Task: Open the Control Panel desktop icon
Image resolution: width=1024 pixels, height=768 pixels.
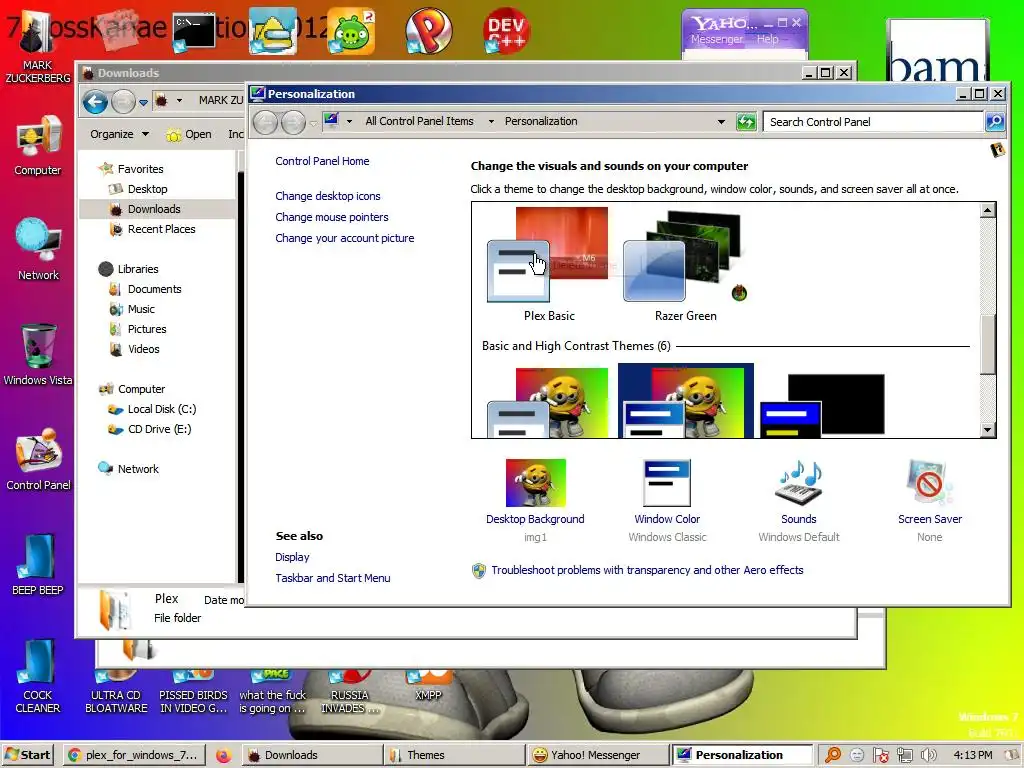Action: click(x=38, y=459)
